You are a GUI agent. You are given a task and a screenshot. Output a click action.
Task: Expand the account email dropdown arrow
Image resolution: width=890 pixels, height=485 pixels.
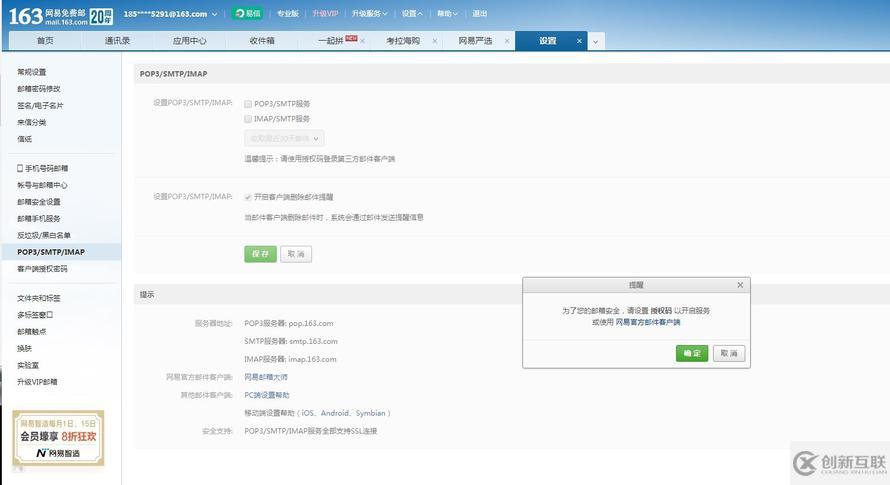(x=215, y=14)
